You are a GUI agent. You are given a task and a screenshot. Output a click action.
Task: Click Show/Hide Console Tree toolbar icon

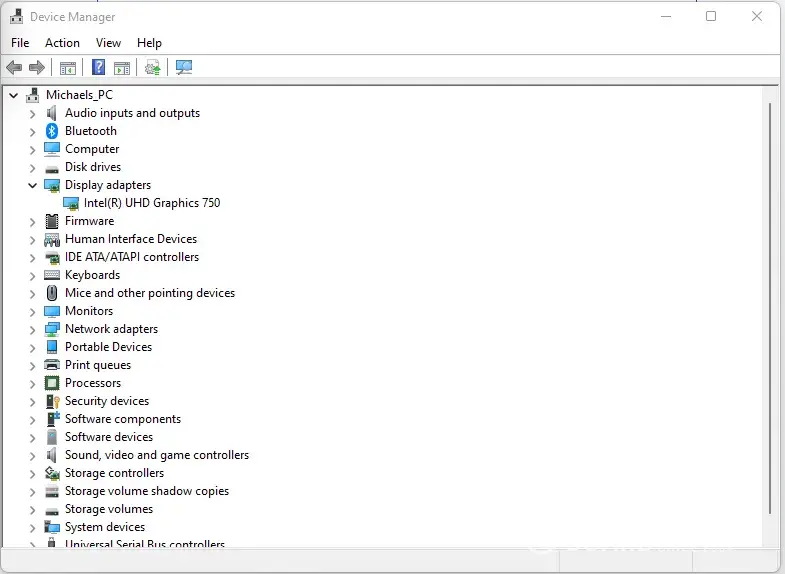click(x=68, y=68)
